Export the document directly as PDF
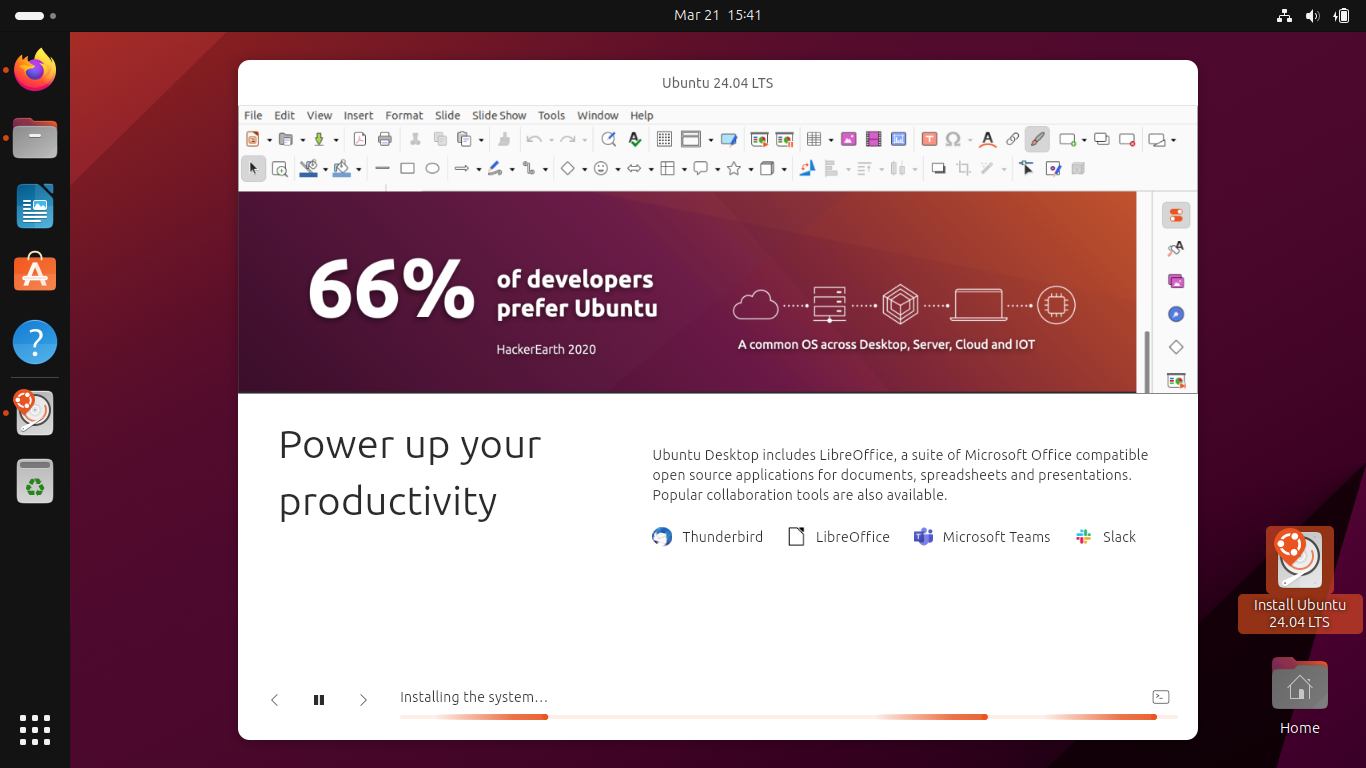This screenshot has width=1366, height=768. tap(359, 139)
